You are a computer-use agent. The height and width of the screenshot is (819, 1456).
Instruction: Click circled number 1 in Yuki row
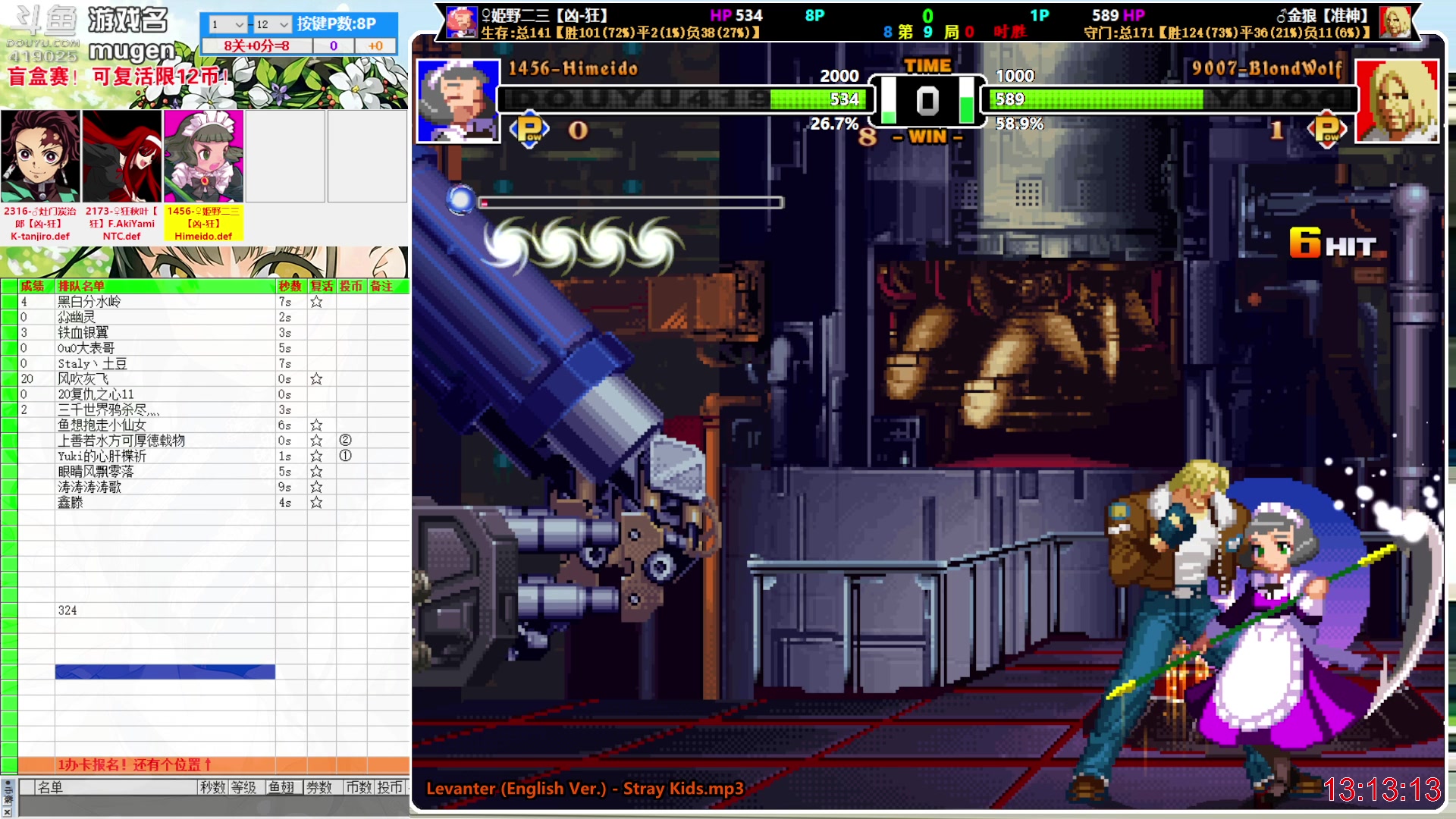345,456
